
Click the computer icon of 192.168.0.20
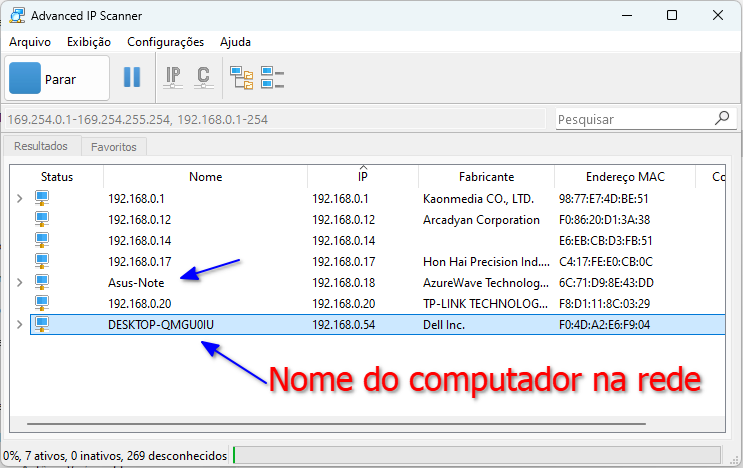tap(42, 303)
